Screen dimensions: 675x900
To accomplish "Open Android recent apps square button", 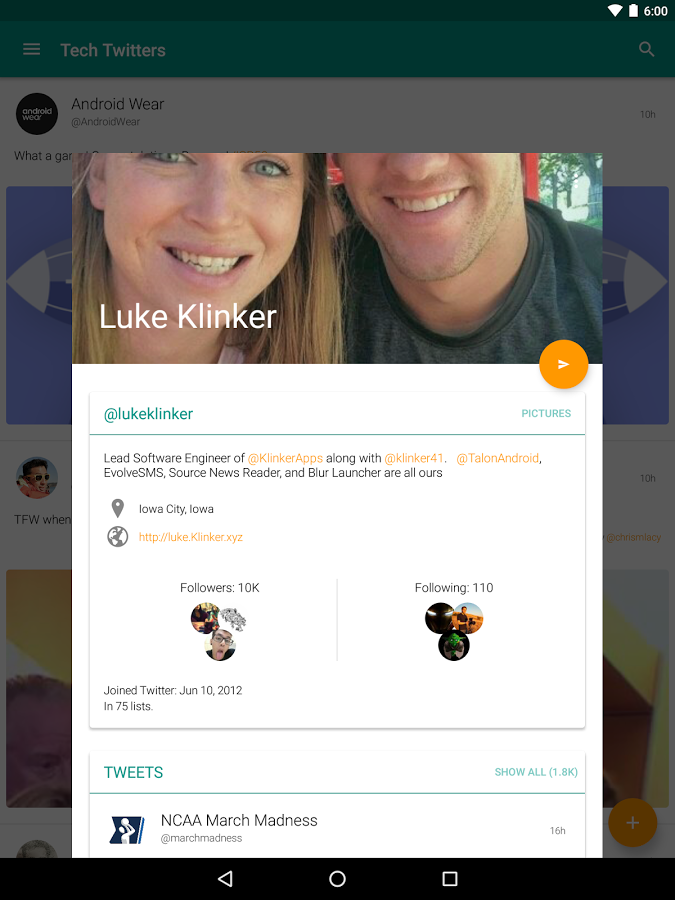I will (450, 879).
